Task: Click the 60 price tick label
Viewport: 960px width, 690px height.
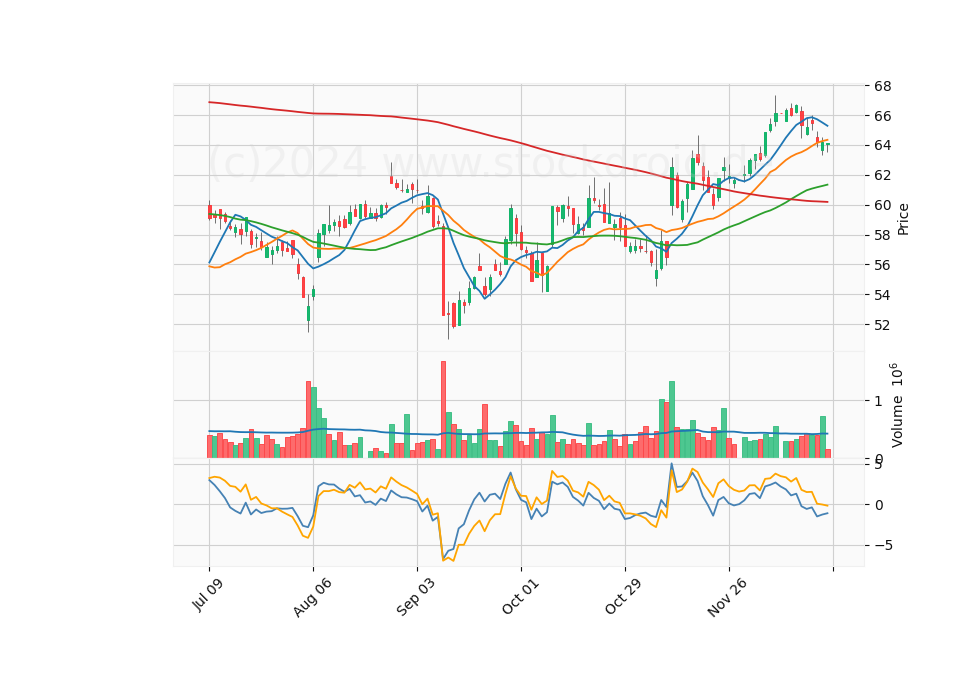Action: click(x=882, y=206)
